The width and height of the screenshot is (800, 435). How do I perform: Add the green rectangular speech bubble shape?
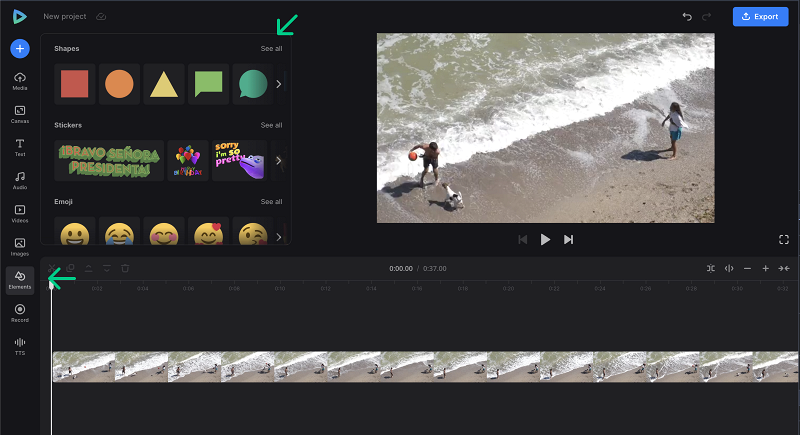pyautogui.click(x=208, y=84)
